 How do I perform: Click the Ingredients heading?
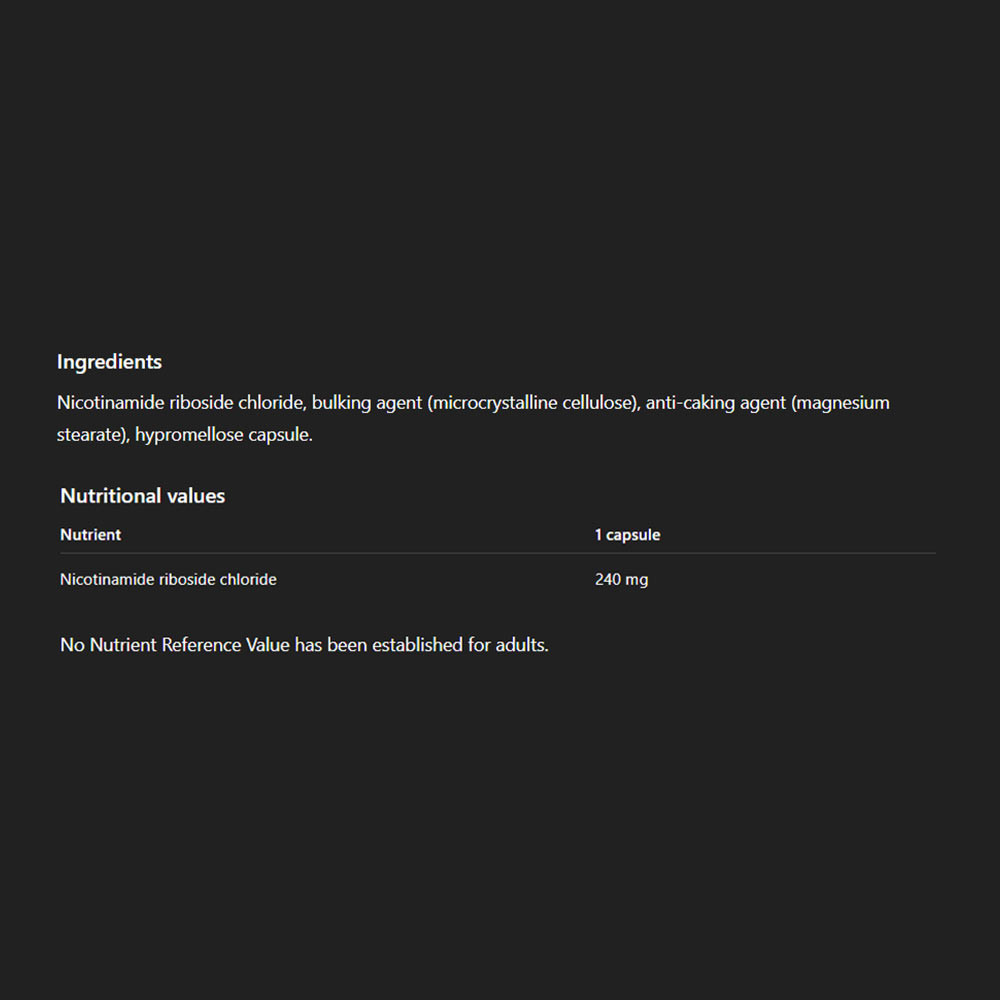click(109, 362)
